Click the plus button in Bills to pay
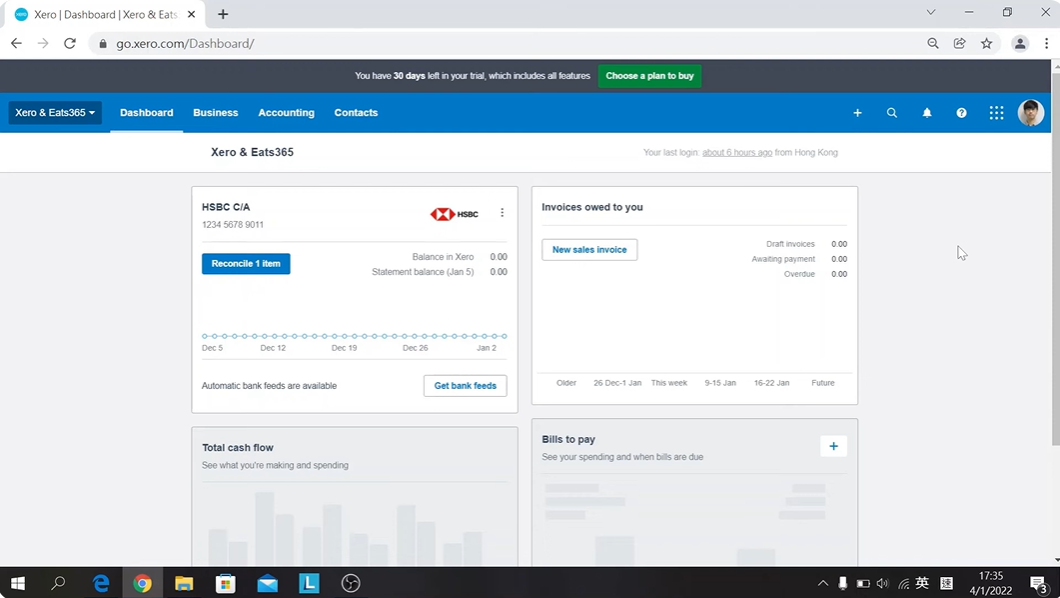This screenshot has height=598, width=1060. tap(833, 446)
